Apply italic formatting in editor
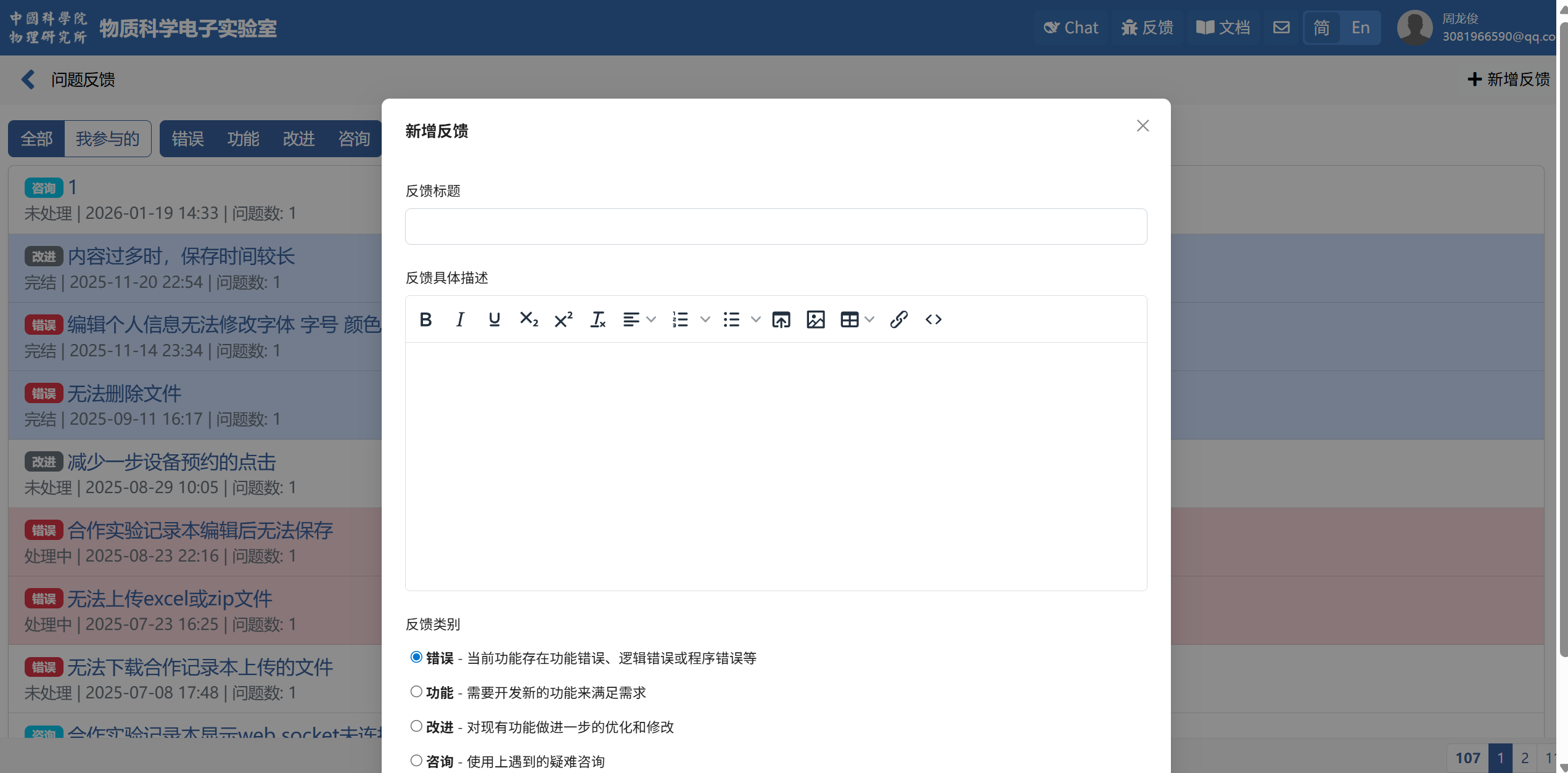 click(460, 319)
